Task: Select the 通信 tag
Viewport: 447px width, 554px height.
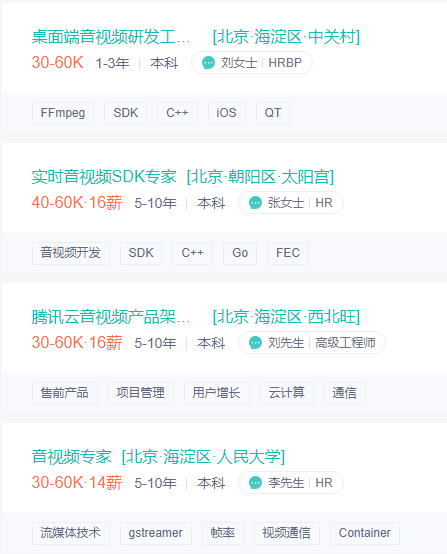Action: click(x=345, y=393)
